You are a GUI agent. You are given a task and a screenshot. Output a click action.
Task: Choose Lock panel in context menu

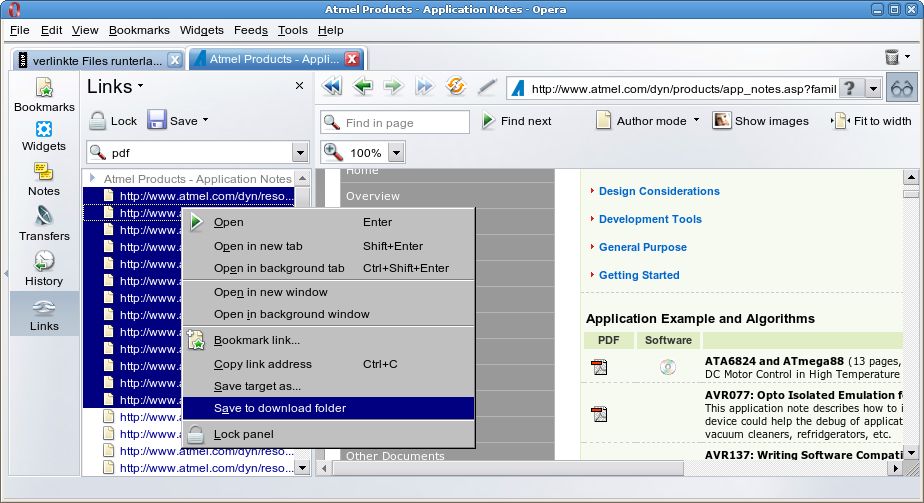(x=329, y=434)
